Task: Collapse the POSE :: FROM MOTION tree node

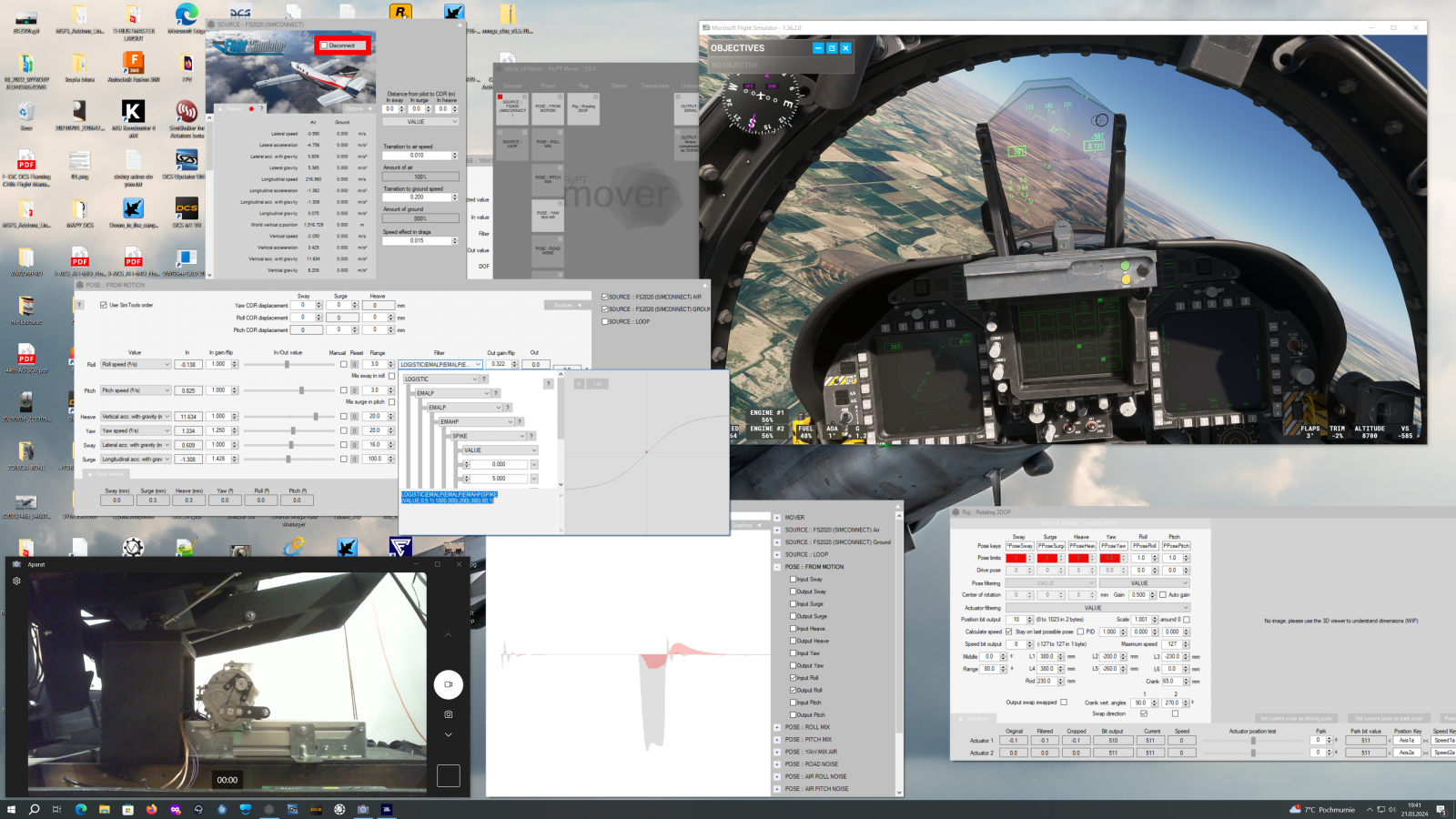Action: pyautogui.click(x=777, y=567)
